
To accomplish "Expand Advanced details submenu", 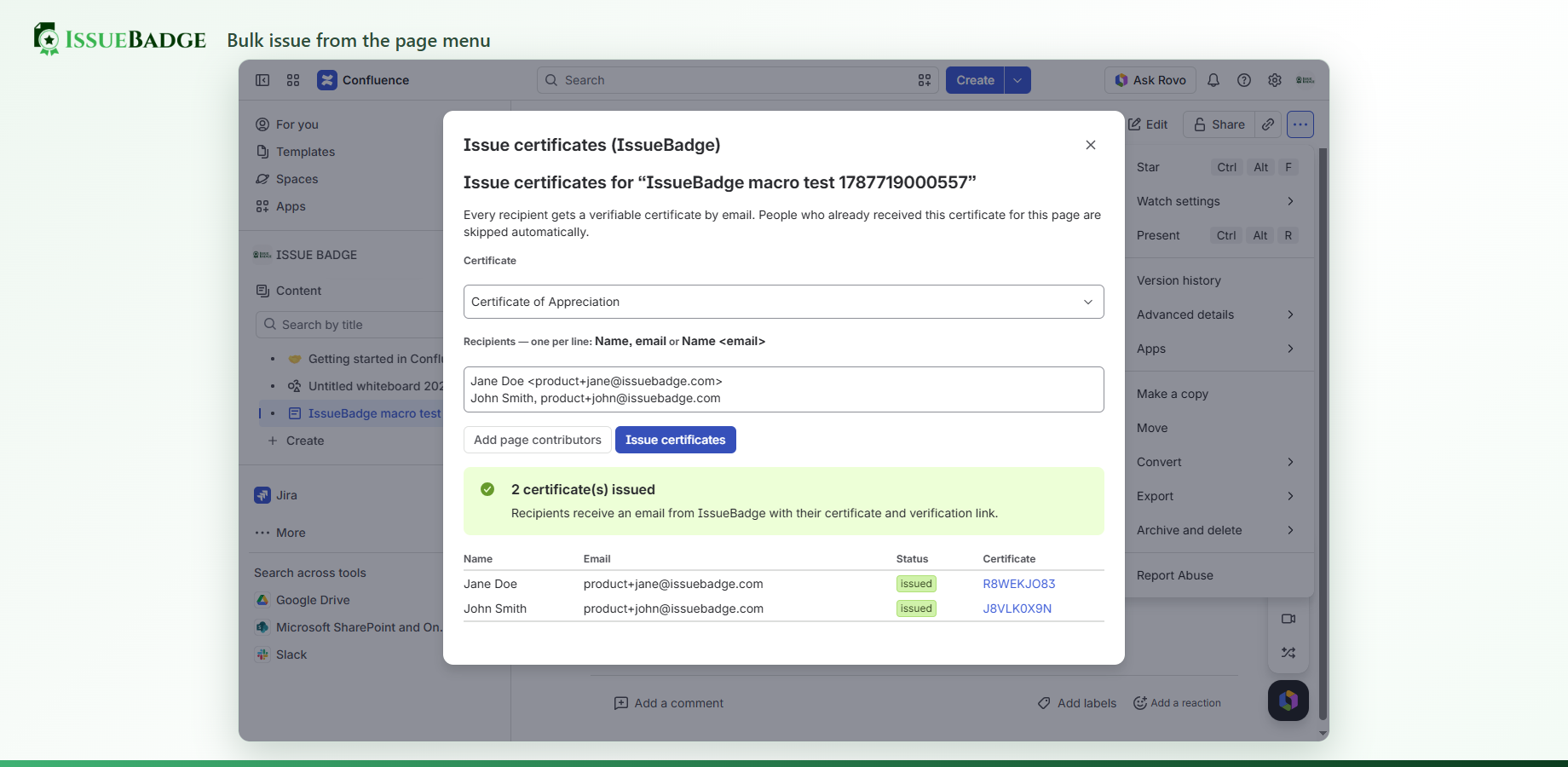I will pyautogui.click(x=1217, y=314).
